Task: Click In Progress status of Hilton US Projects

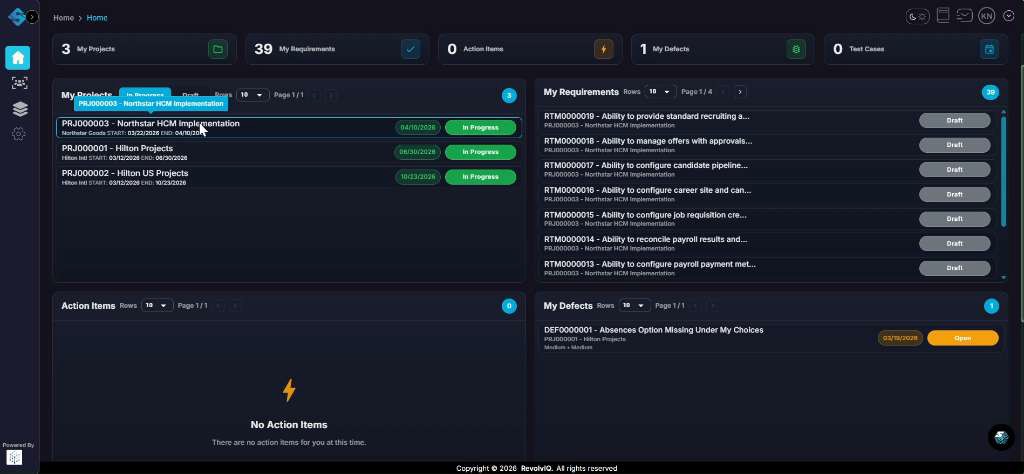Action: point(480,177)
